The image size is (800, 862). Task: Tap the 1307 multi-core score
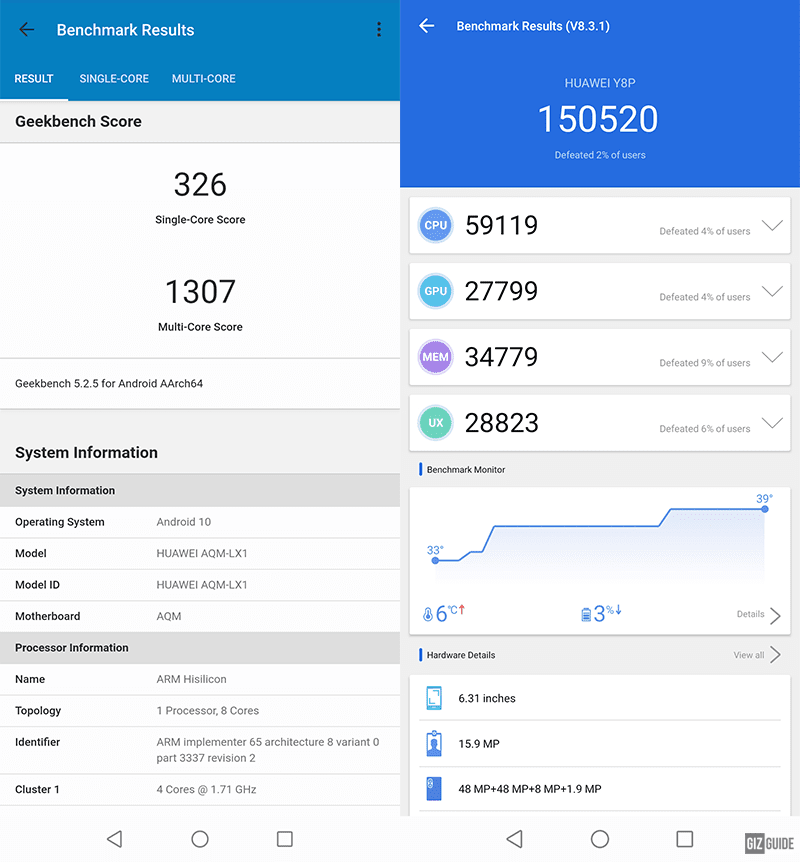(x=200, y=291)
